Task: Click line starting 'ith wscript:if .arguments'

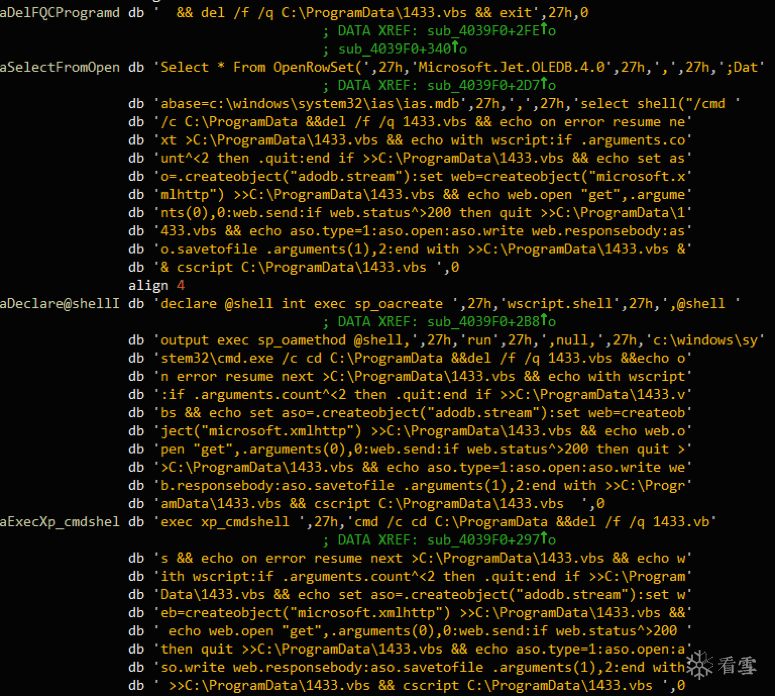Action: point(410,576)
